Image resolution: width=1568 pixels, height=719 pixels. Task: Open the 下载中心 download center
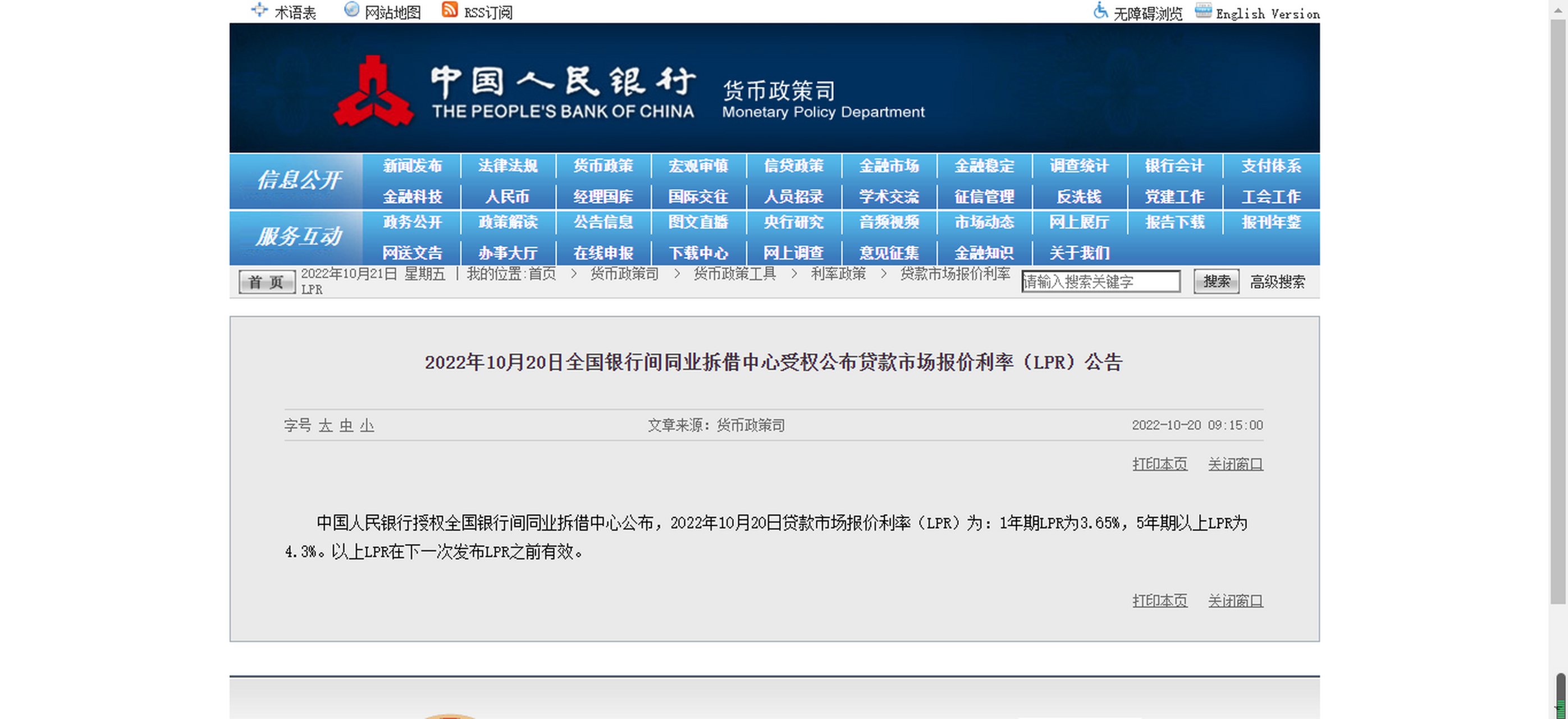click(699, 252)
